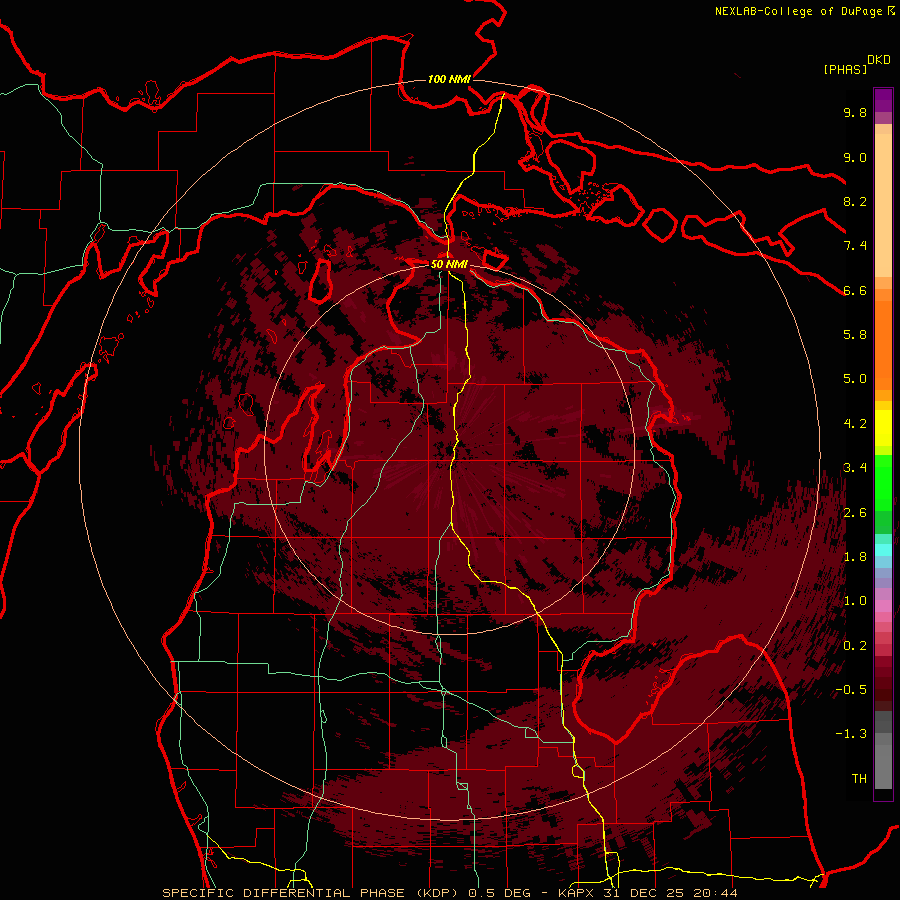Viewport: 900px width, 900px height.
Task: Click the 8.2 value on the color scale
Action: (x=855, y=201)
